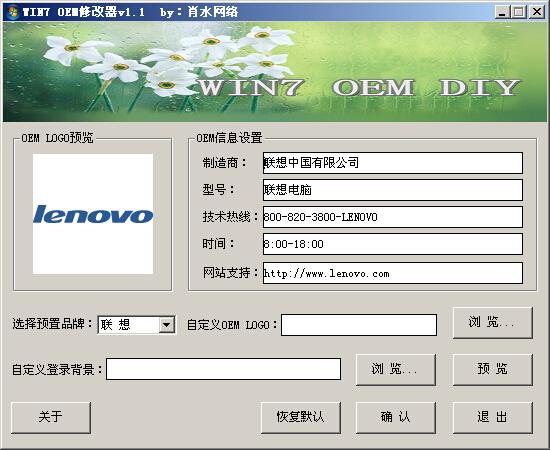Click the Lenovo logo preview image
Viewport: 550px width, 450px height.
pyautogui.click(x=93, y=214)
